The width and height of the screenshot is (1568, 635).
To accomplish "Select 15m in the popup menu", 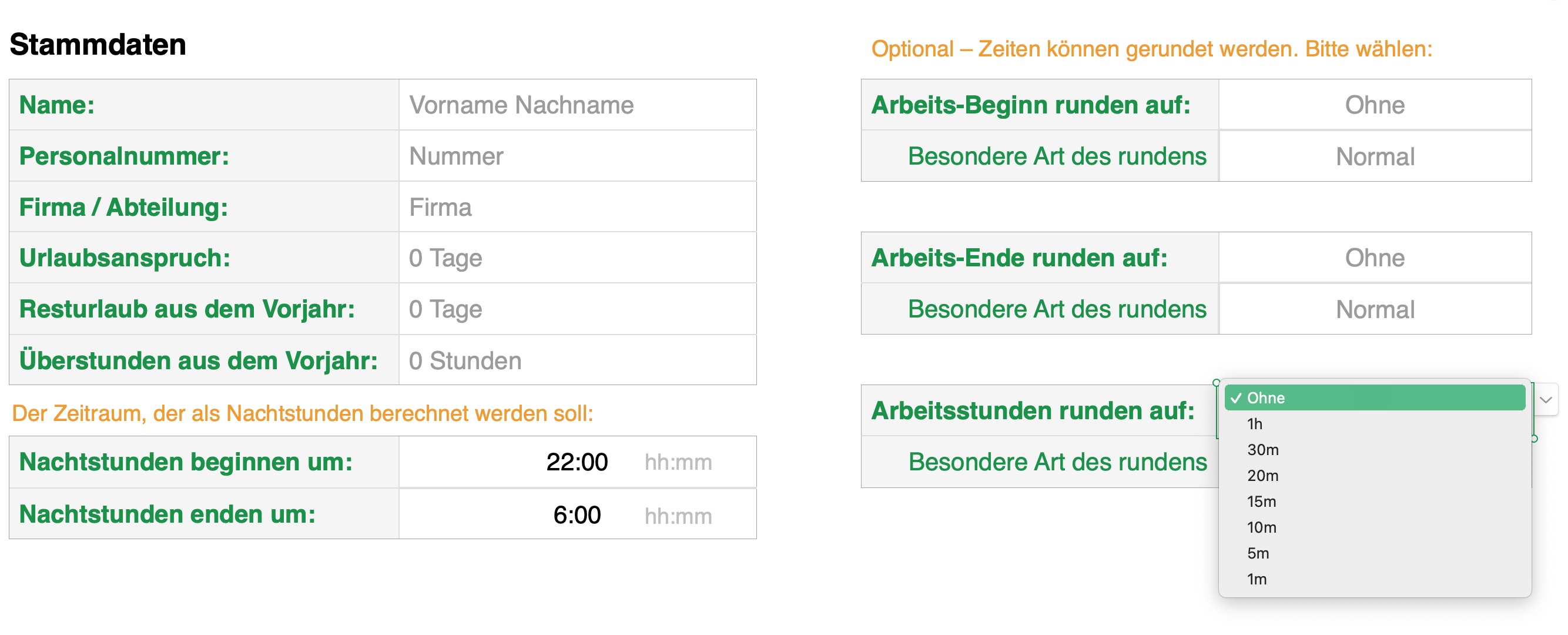I will 1261,502.
